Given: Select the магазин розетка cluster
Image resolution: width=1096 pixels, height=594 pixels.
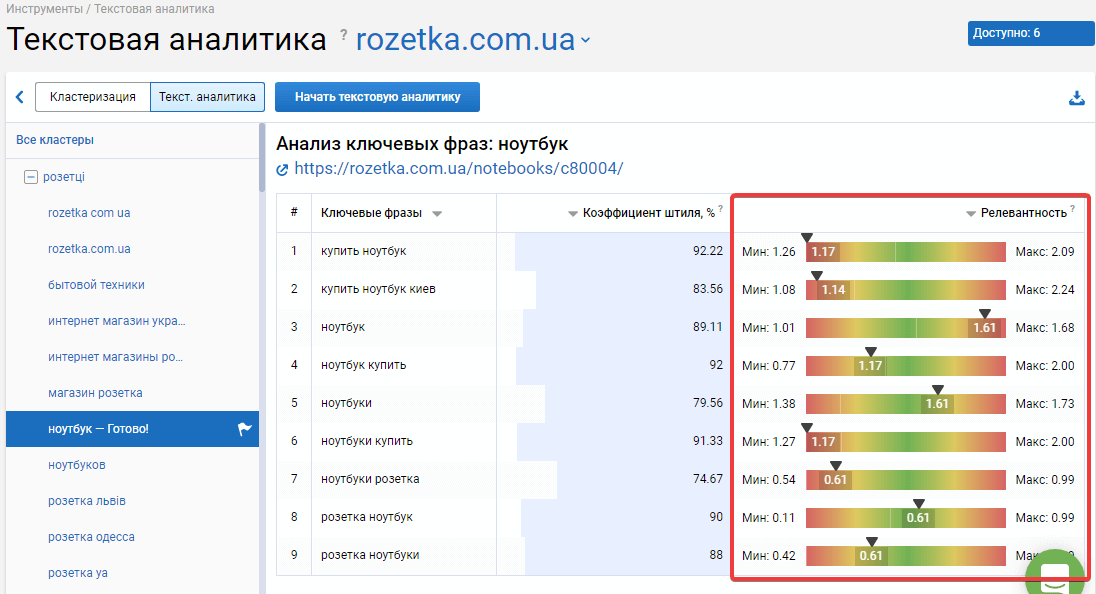Looking at the screenshot, I should tap(95, 393).
